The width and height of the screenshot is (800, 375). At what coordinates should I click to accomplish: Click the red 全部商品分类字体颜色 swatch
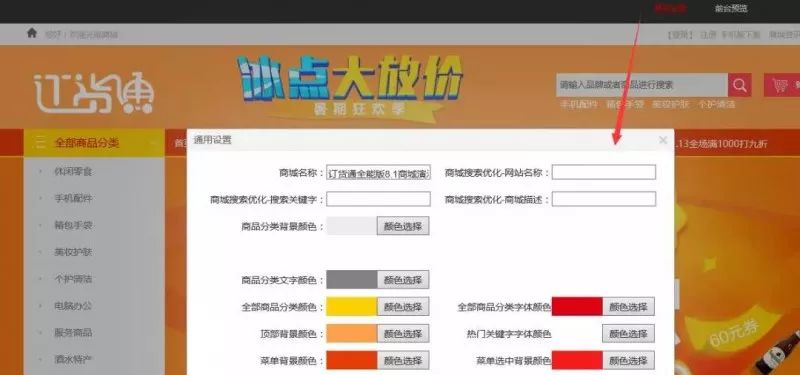[x=577, y=307]
